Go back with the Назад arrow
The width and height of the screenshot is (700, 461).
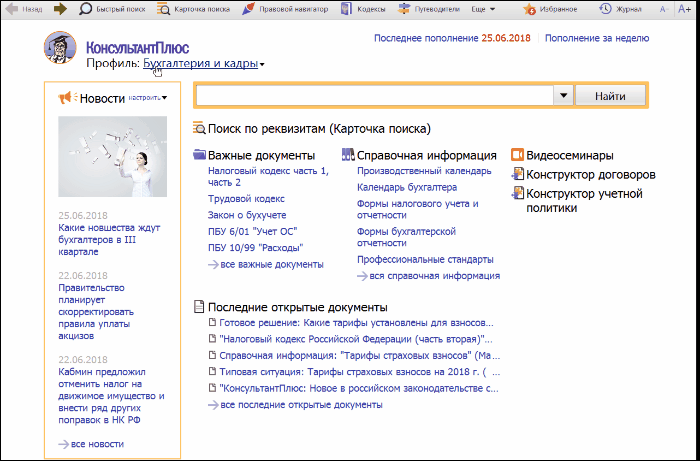point(23,9)
